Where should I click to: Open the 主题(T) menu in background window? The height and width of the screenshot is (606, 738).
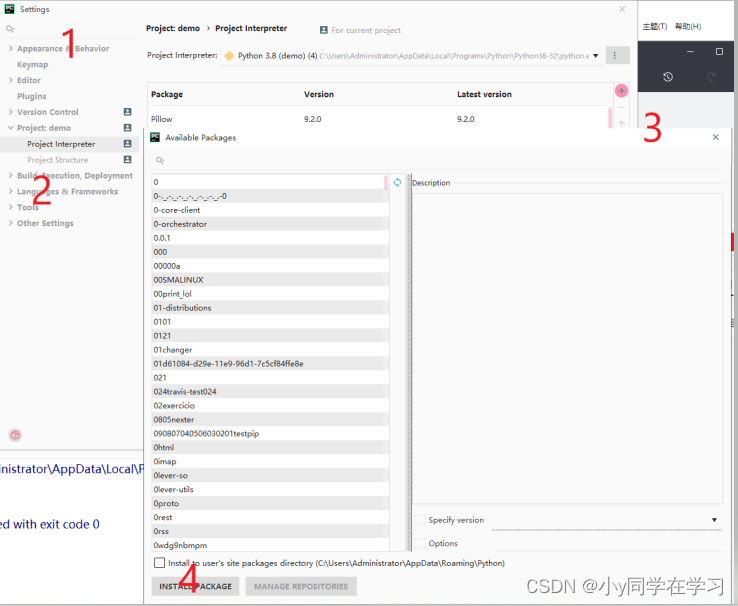pyautogui.click(x=655, y=26)
